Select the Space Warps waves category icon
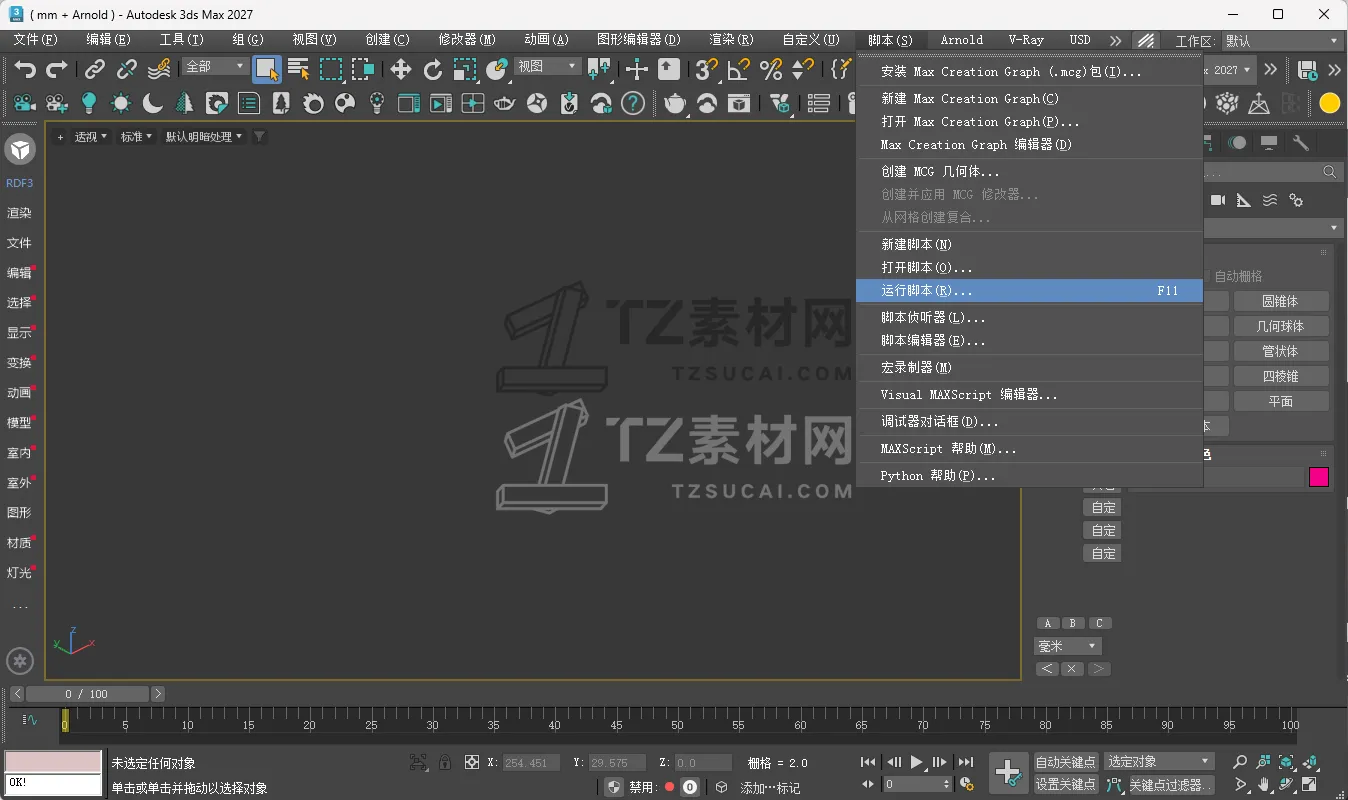The height and width of the screenshot is (800, 1348). pyautogui.click(x=1270, y=200)
